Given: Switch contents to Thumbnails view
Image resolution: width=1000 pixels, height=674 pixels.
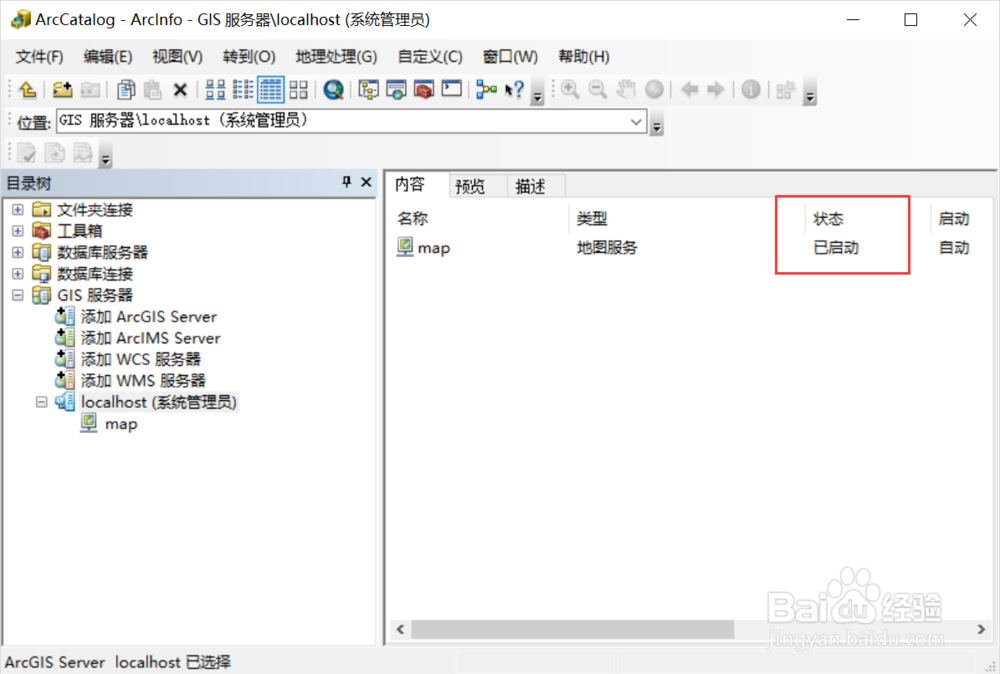Looking at the screenshot, I should click(x=298, y=90).
